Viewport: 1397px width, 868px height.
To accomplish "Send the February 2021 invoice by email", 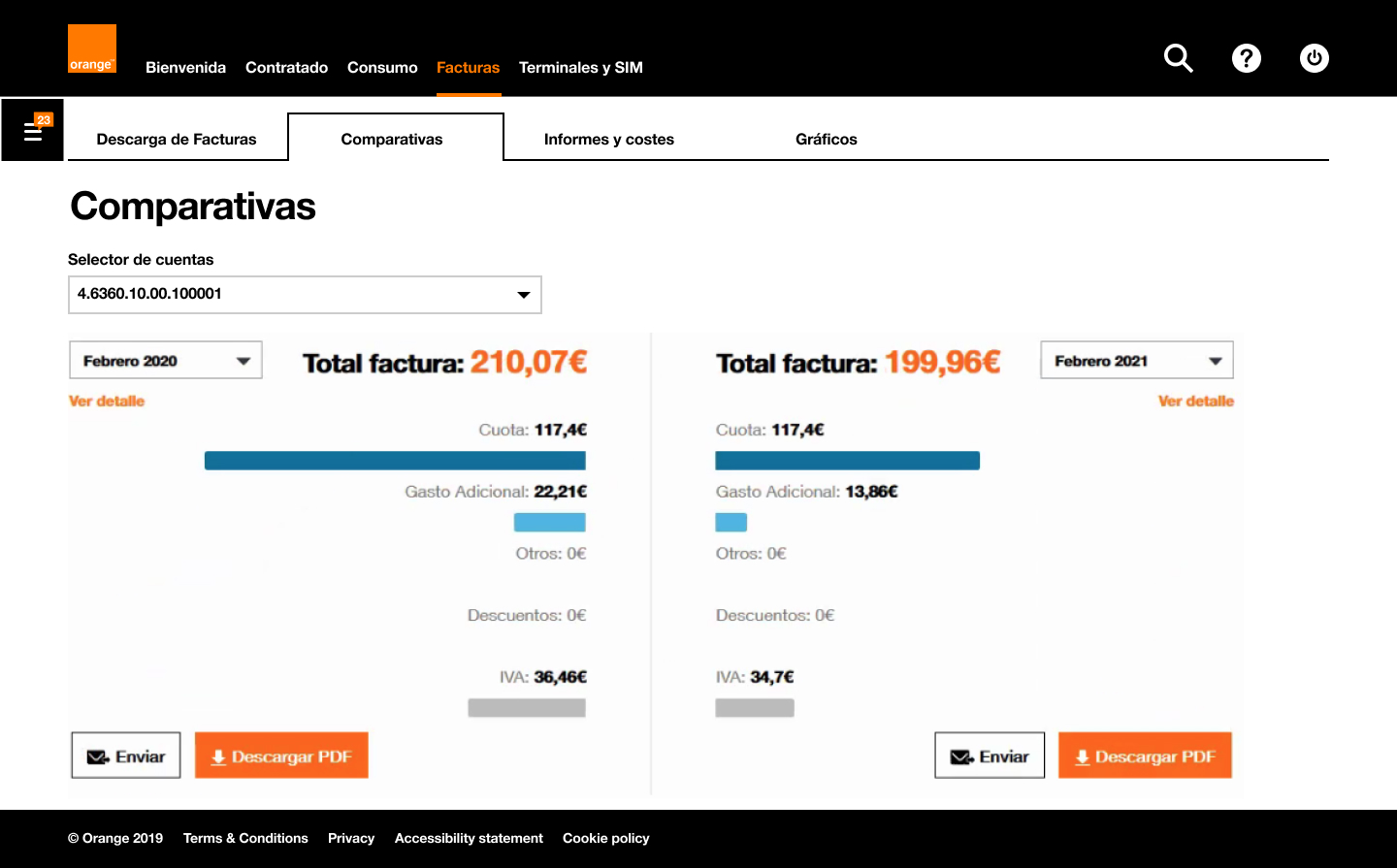I will tap(990, 755).
